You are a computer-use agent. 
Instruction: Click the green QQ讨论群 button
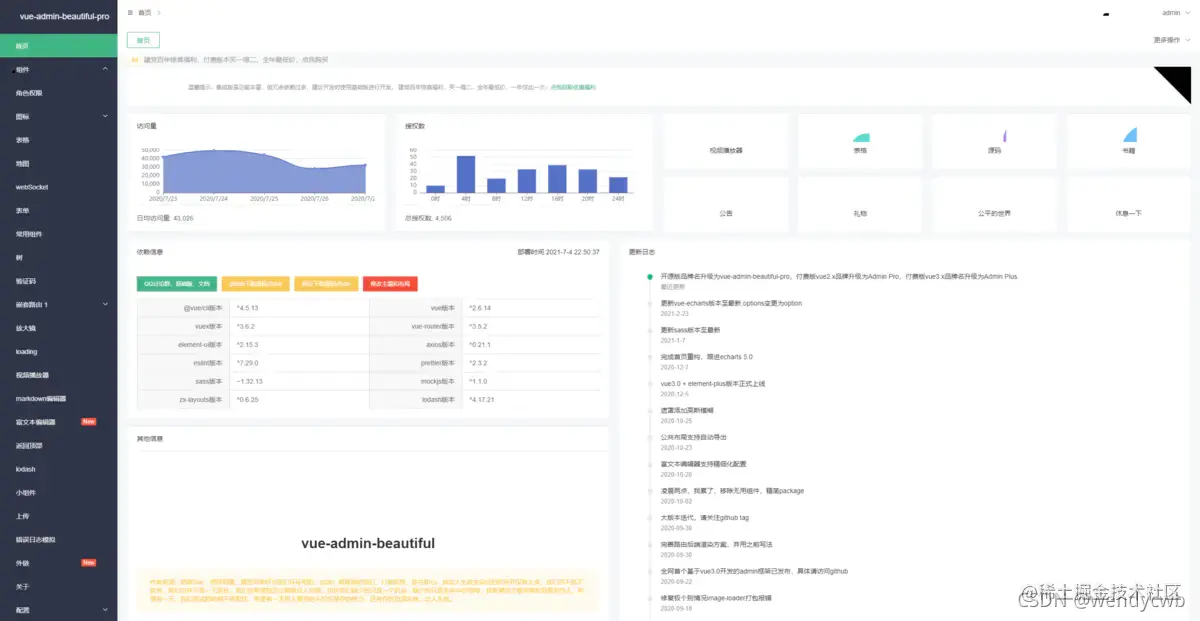[x=176, y=284]
